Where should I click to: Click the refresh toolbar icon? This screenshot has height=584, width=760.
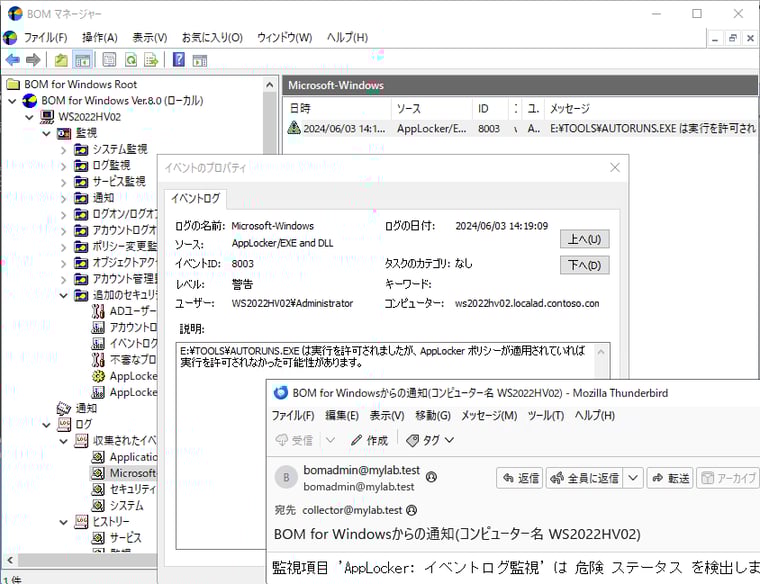tap(131, 60)
